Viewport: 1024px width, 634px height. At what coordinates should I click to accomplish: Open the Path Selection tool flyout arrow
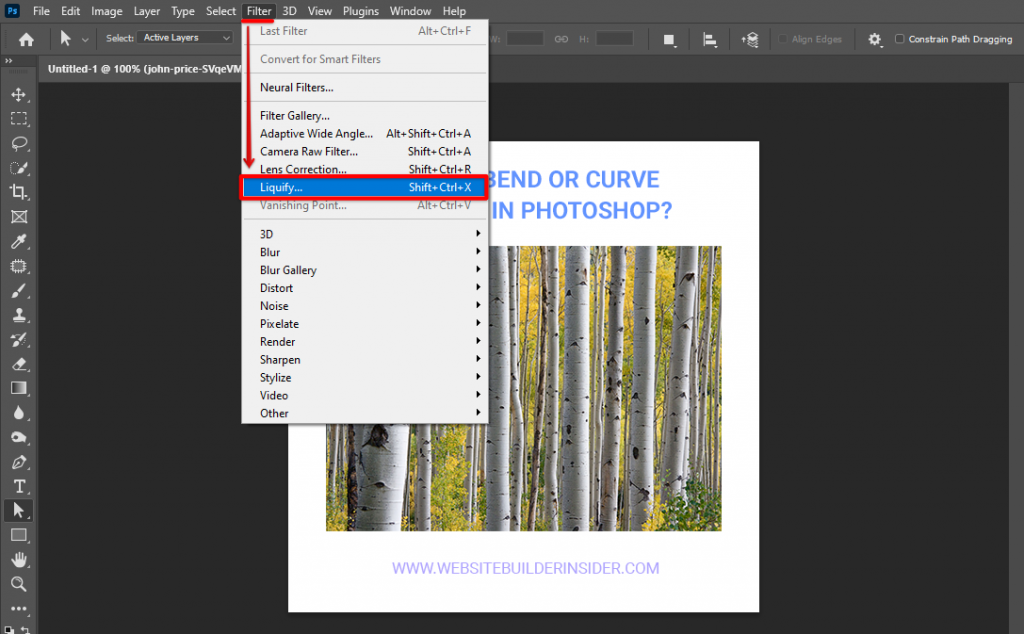27,517
